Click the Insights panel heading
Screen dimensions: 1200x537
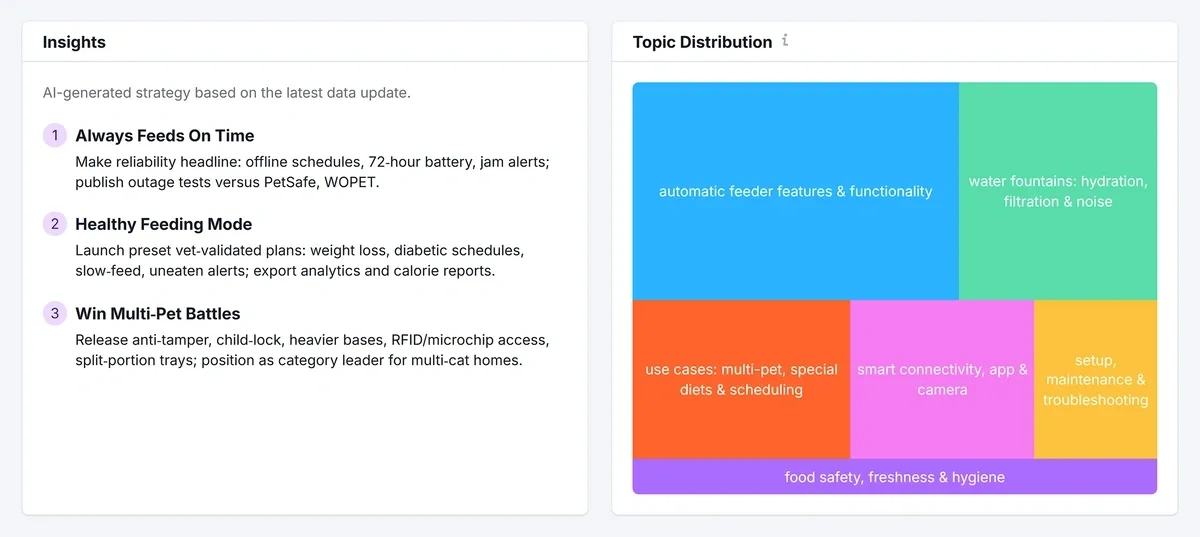pos(74,42)
